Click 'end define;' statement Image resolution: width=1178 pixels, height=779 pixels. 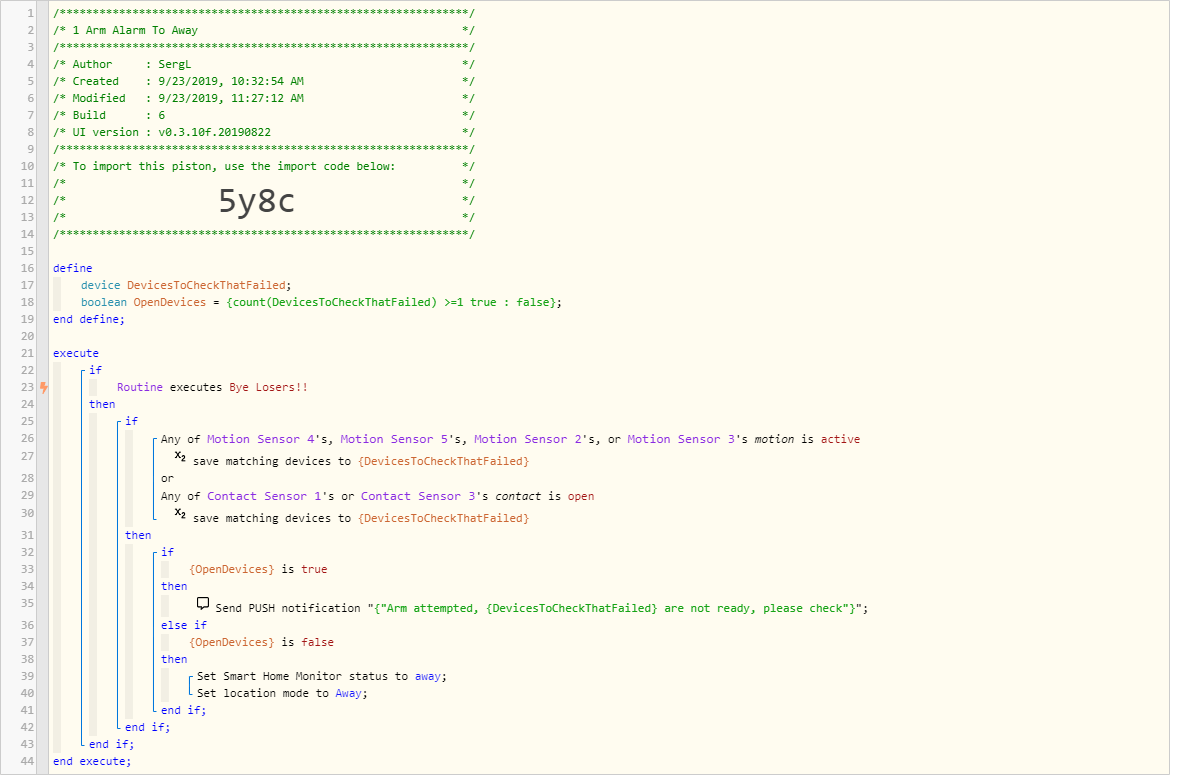(89, 319)
